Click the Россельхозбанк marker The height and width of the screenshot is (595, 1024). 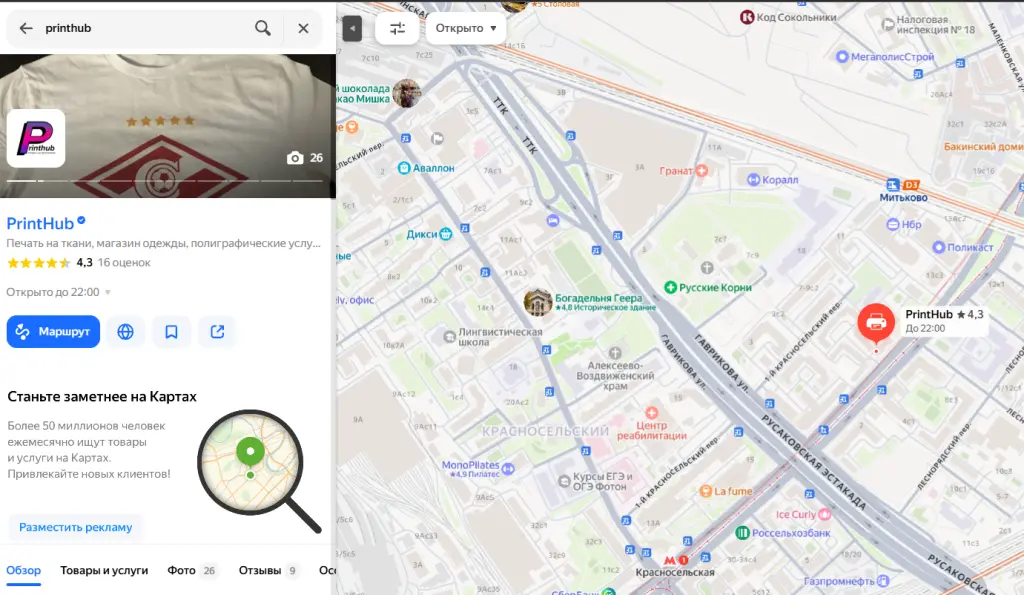click(743, 533)
